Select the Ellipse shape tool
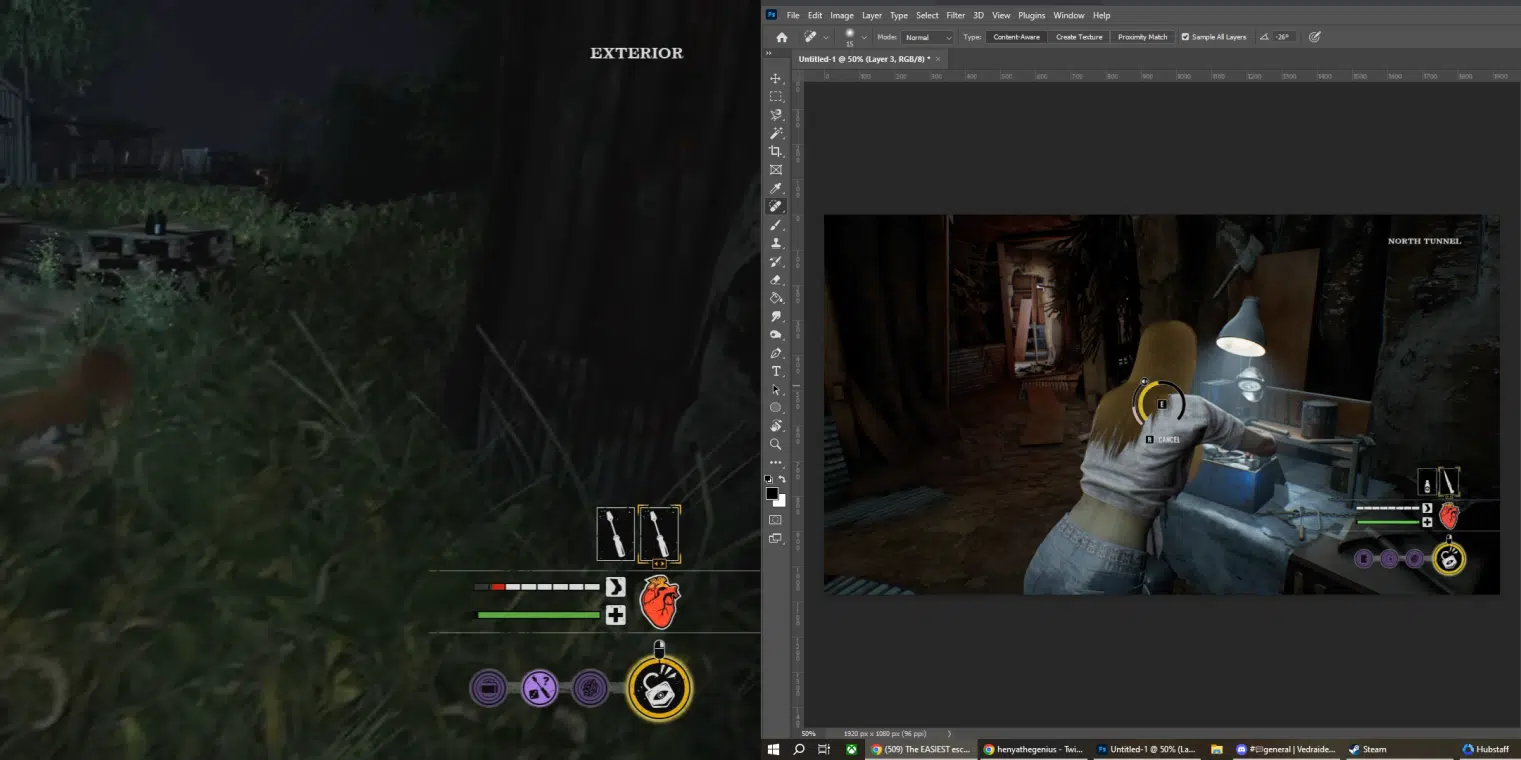The width and height of the screenshot is (1521, 760). pyautogui.click(x=775, y=407)
